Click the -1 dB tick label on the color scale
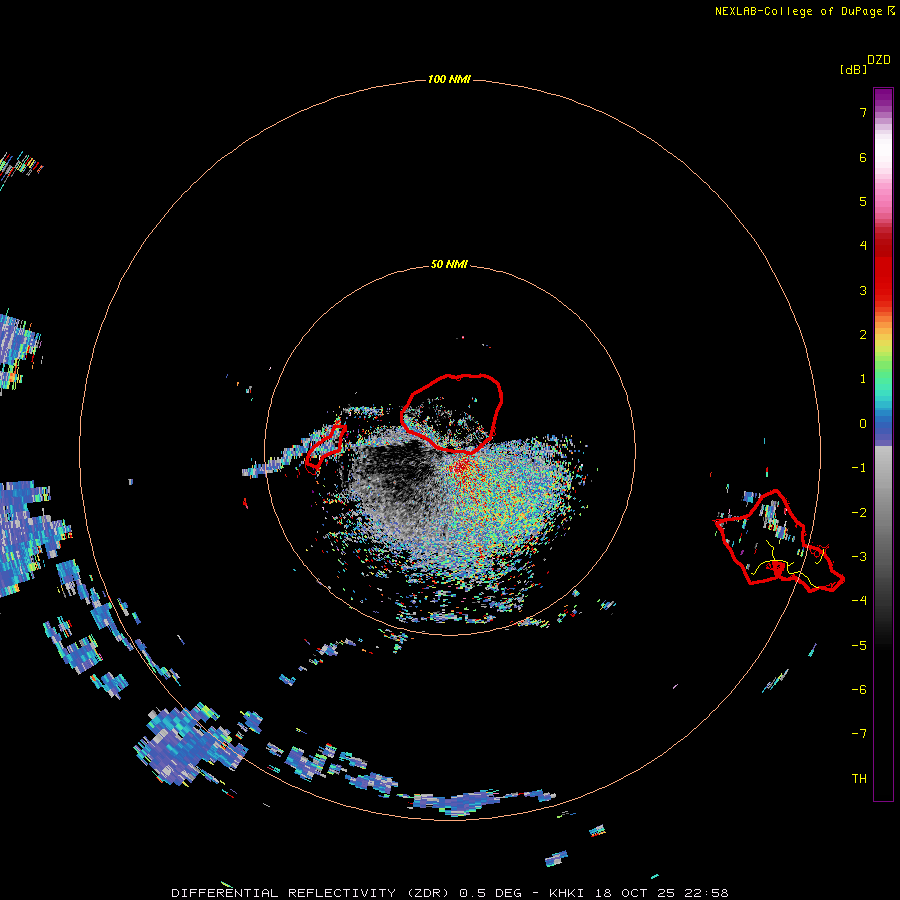The height and width of the screenshot is (900, 900). pyautogui.click(x=859, y=468)
